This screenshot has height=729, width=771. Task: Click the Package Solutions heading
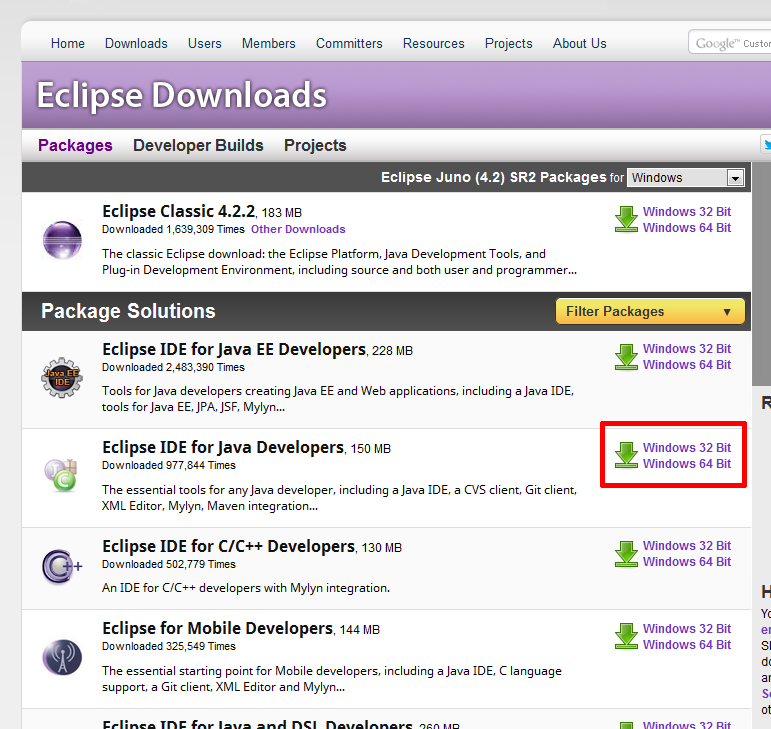[128, 311]
